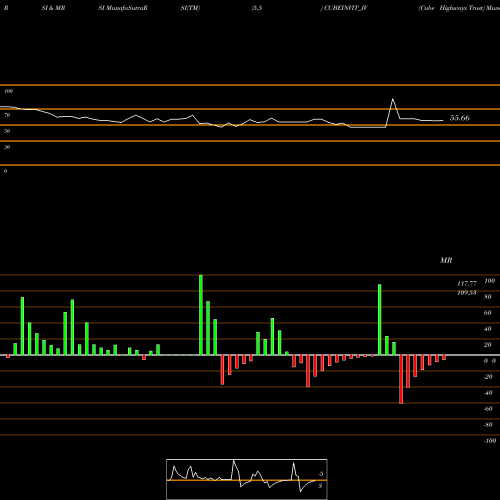This screenshot has height=500, width=500.
Task: Click the 70 level label on RSI axis
Action: point(7,115)
